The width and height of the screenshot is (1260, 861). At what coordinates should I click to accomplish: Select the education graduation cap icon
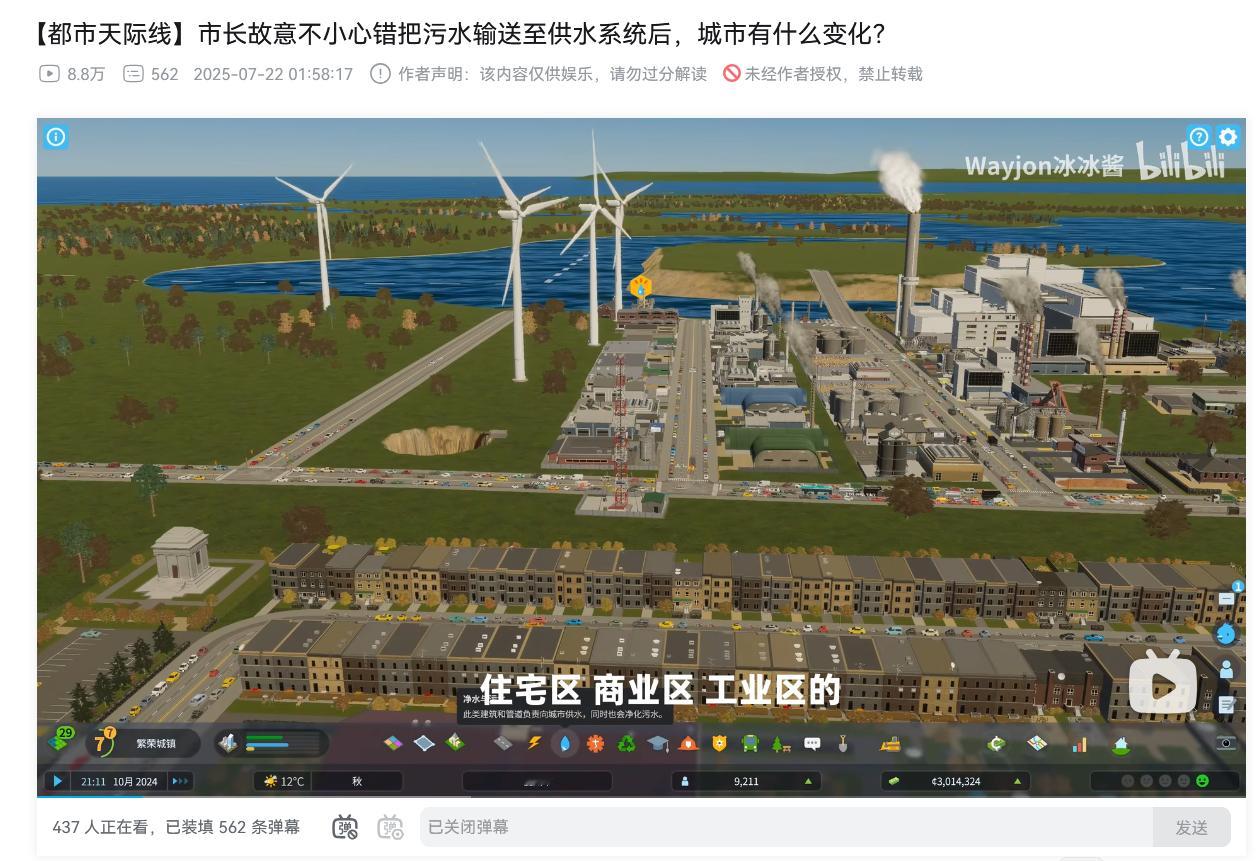657,743
